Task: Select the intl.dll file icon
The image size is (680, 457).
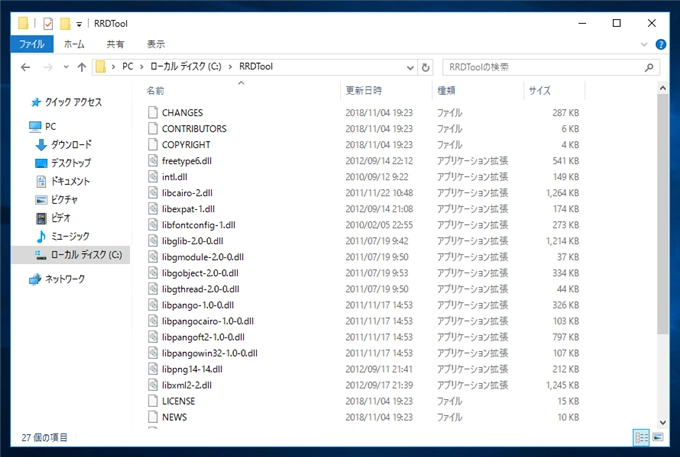Action: (153, 177)
